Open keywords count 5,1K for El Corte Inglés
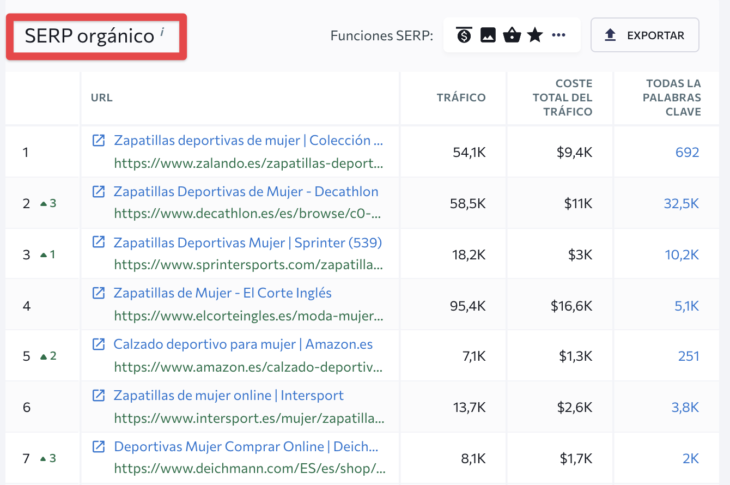 [687, 306]
